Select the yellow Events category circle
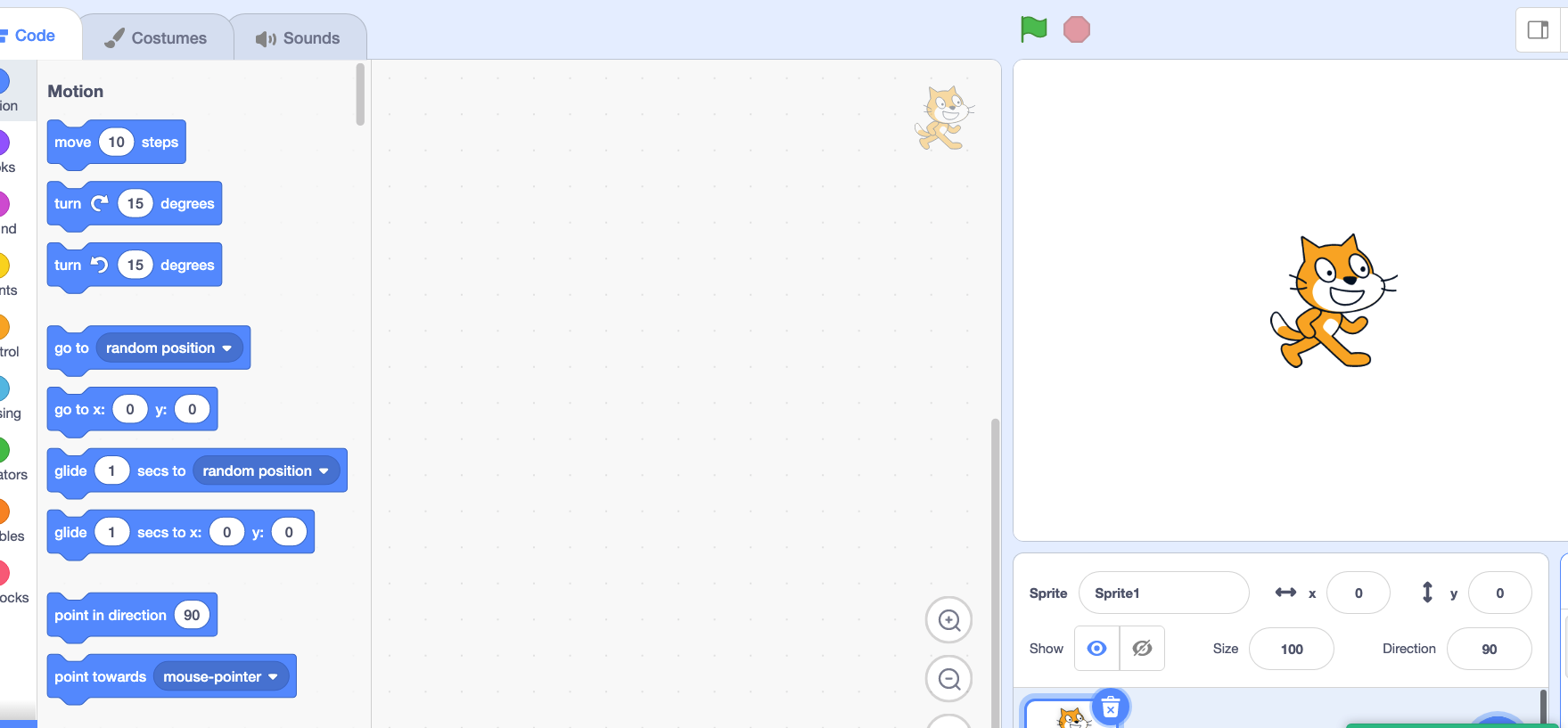Screen dimensions: 1568x728 (x=3, y=266)
